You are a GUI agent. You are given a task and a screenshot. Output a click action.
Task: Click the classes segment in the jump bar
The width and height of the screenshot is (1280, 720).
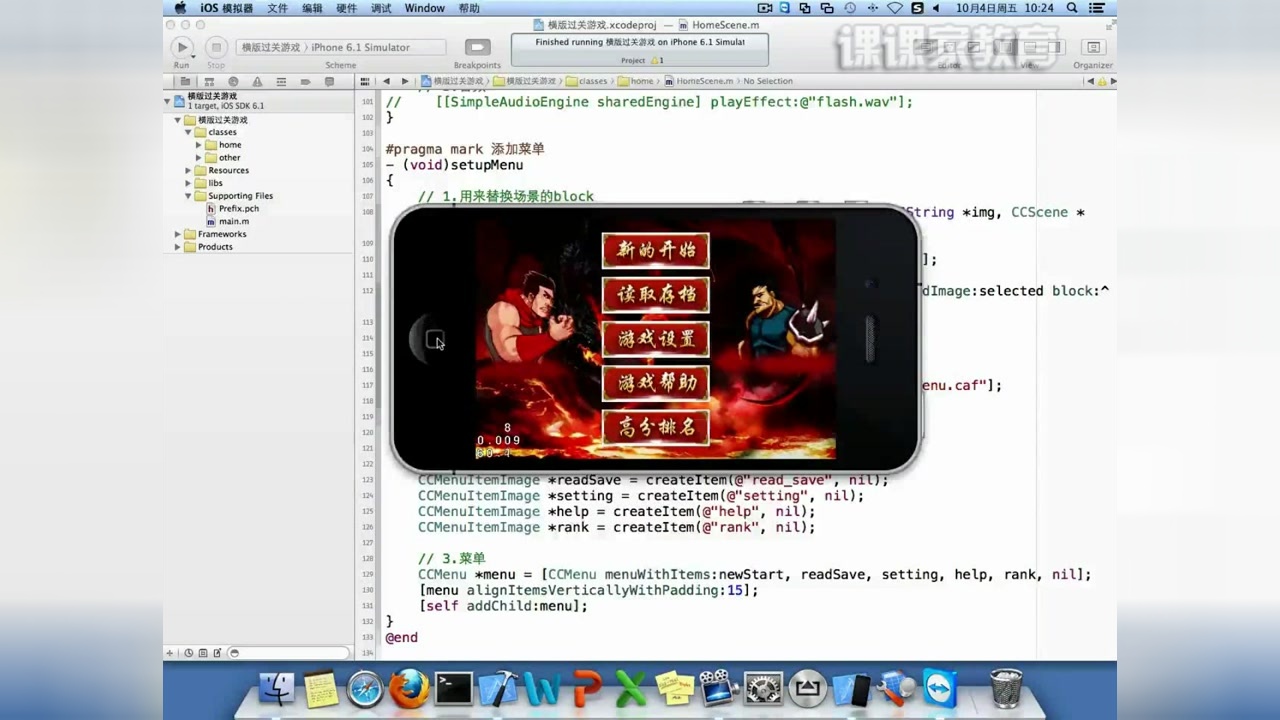(586, 81)
